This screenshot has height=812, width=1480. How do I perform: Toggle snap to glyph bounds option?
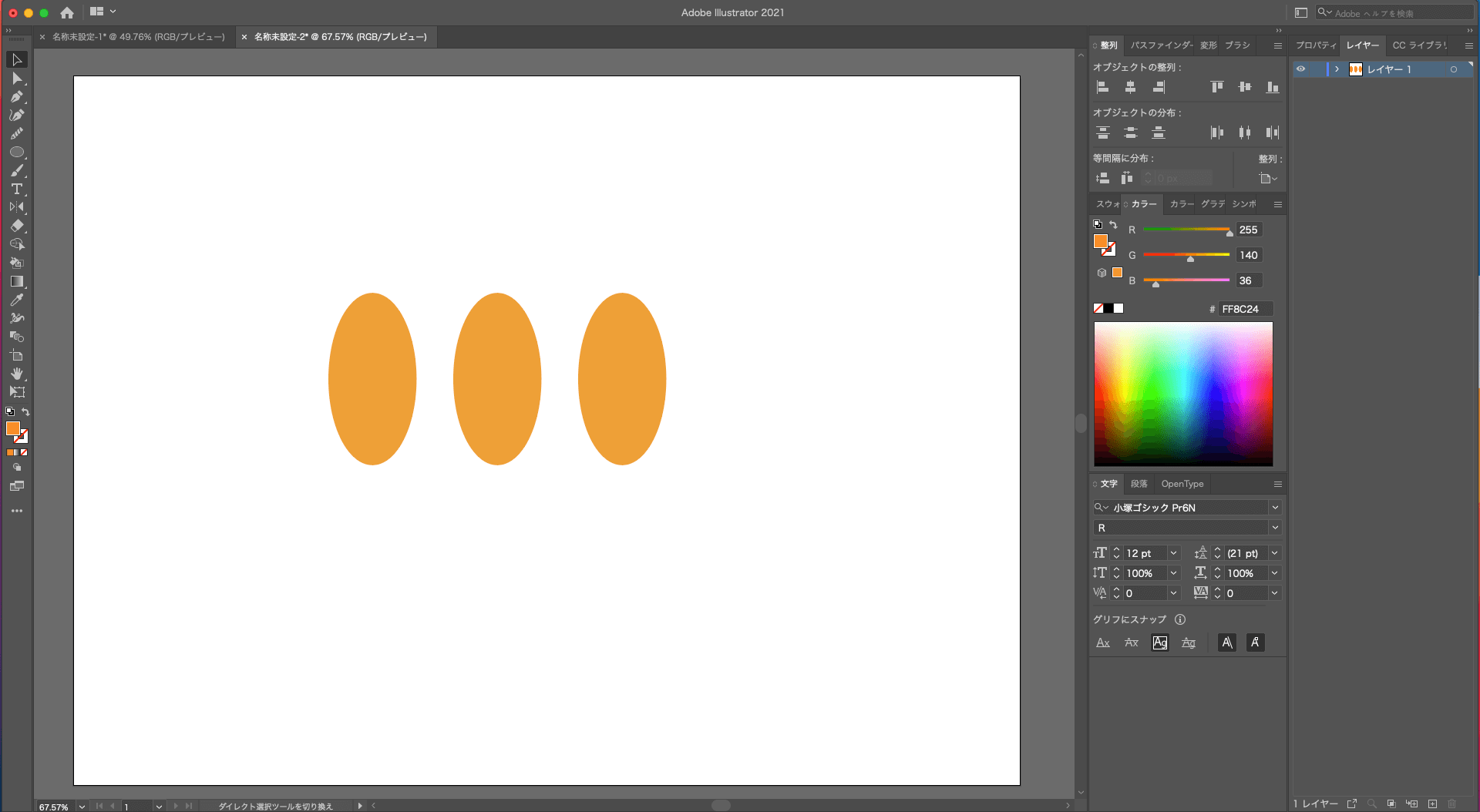[1160, 643]
